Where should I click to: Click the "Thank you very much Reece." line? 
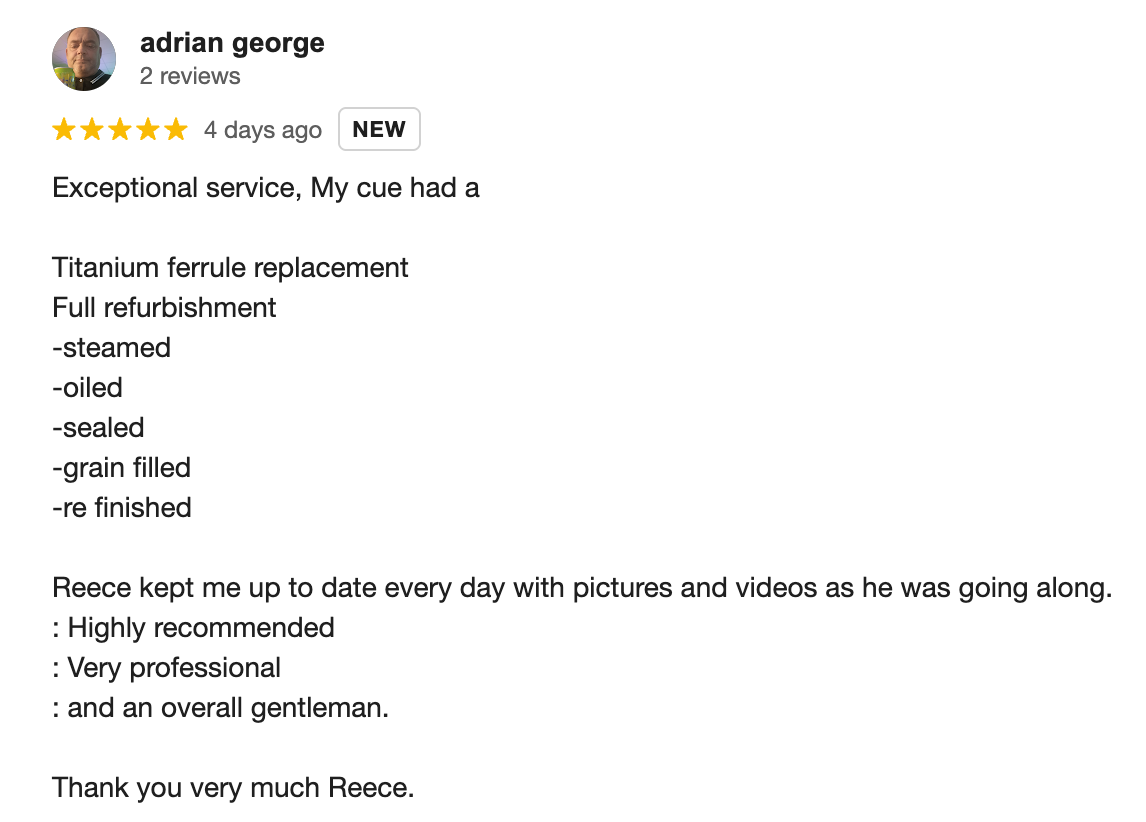pos(233,788)
